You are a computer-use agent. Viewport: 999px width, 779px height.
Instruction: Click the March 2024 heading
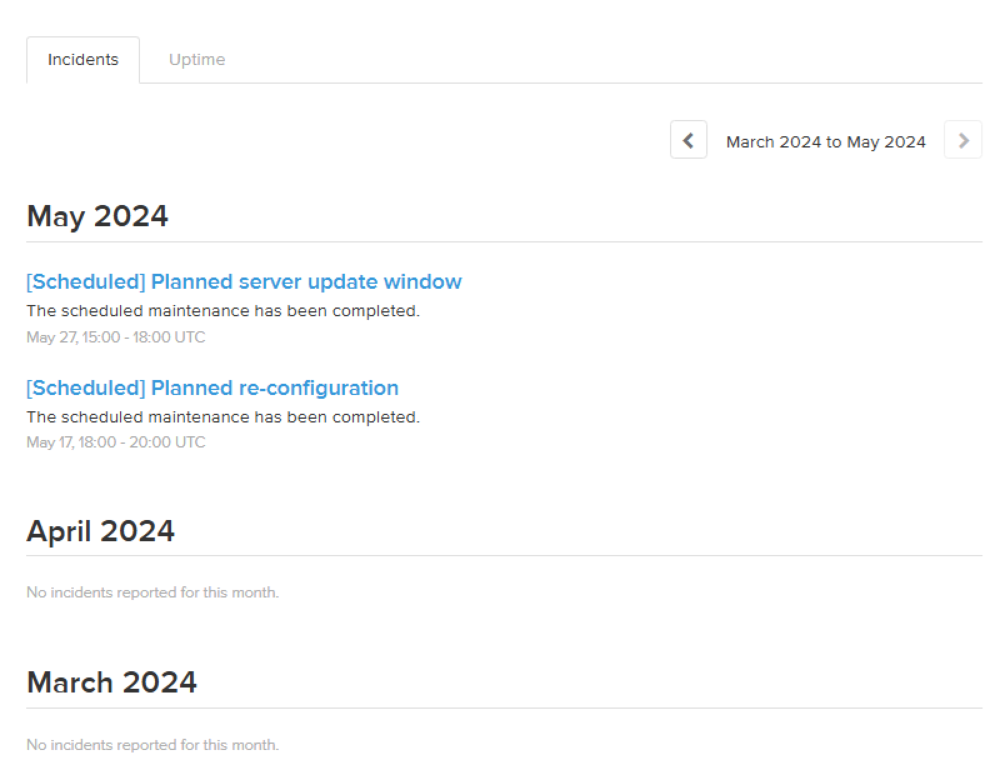(111, 682)
